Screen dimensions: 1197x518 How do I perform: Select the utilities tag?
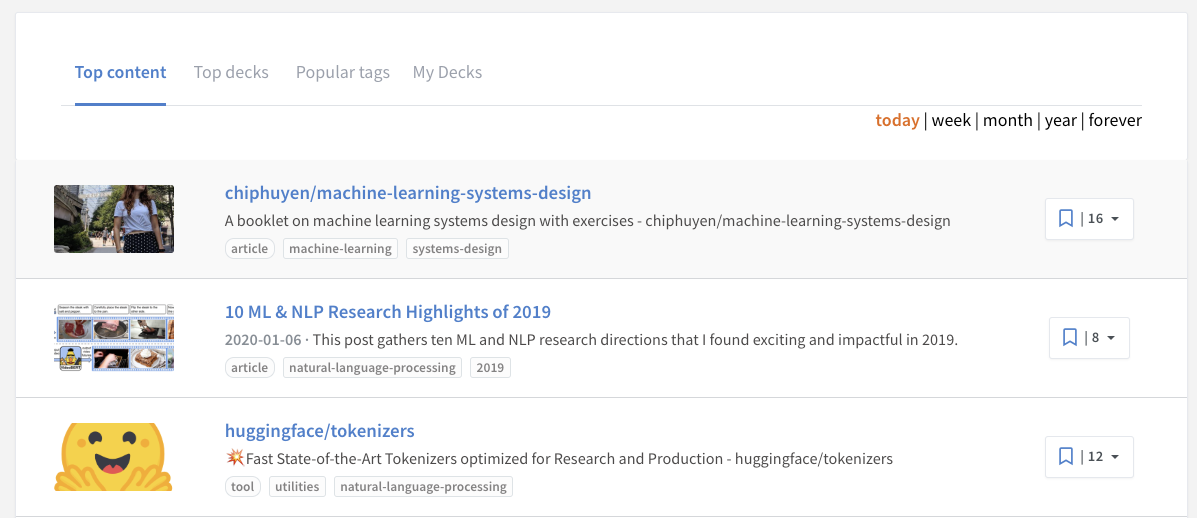tap(298, 487)
